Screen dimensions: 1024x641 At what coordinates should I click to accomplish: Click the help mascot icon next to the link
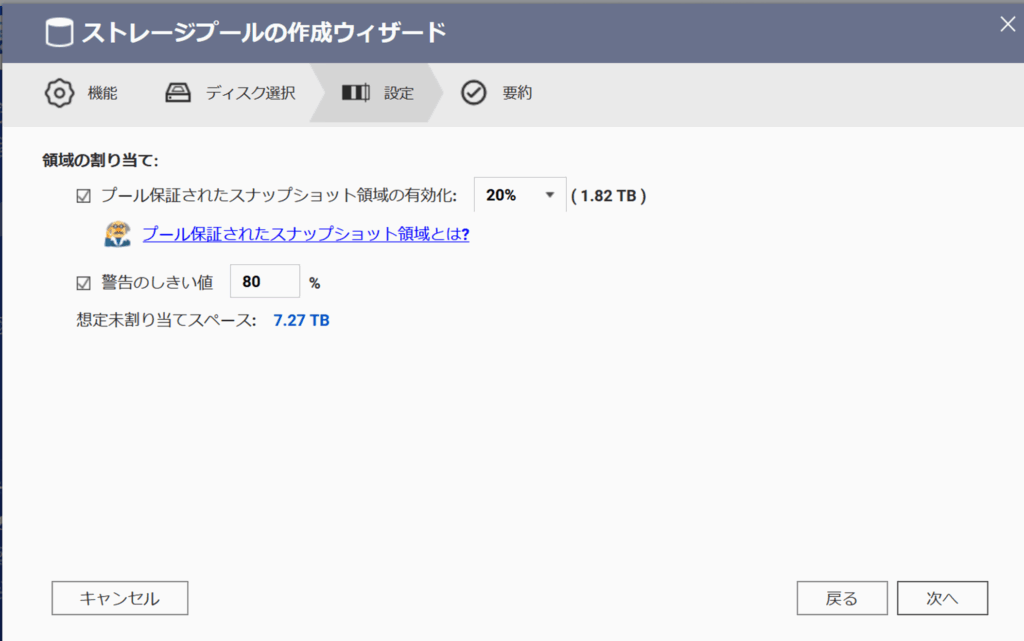118,234
